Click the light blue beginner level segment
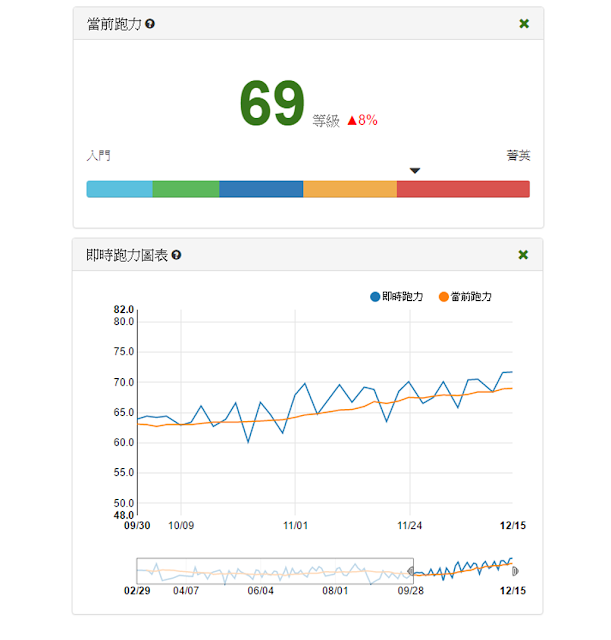 point(120,189)
